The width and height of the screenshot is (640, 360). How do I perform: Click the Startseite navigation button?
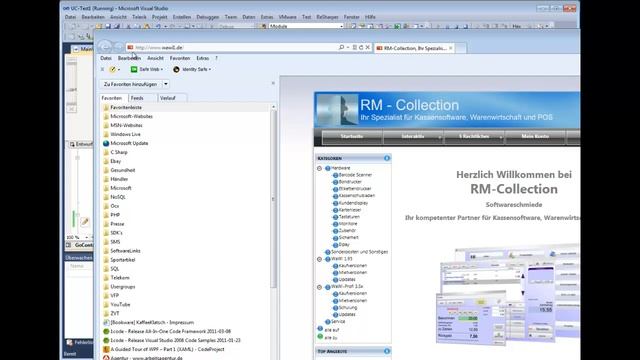pyautogui.click(x=352, y=137)
